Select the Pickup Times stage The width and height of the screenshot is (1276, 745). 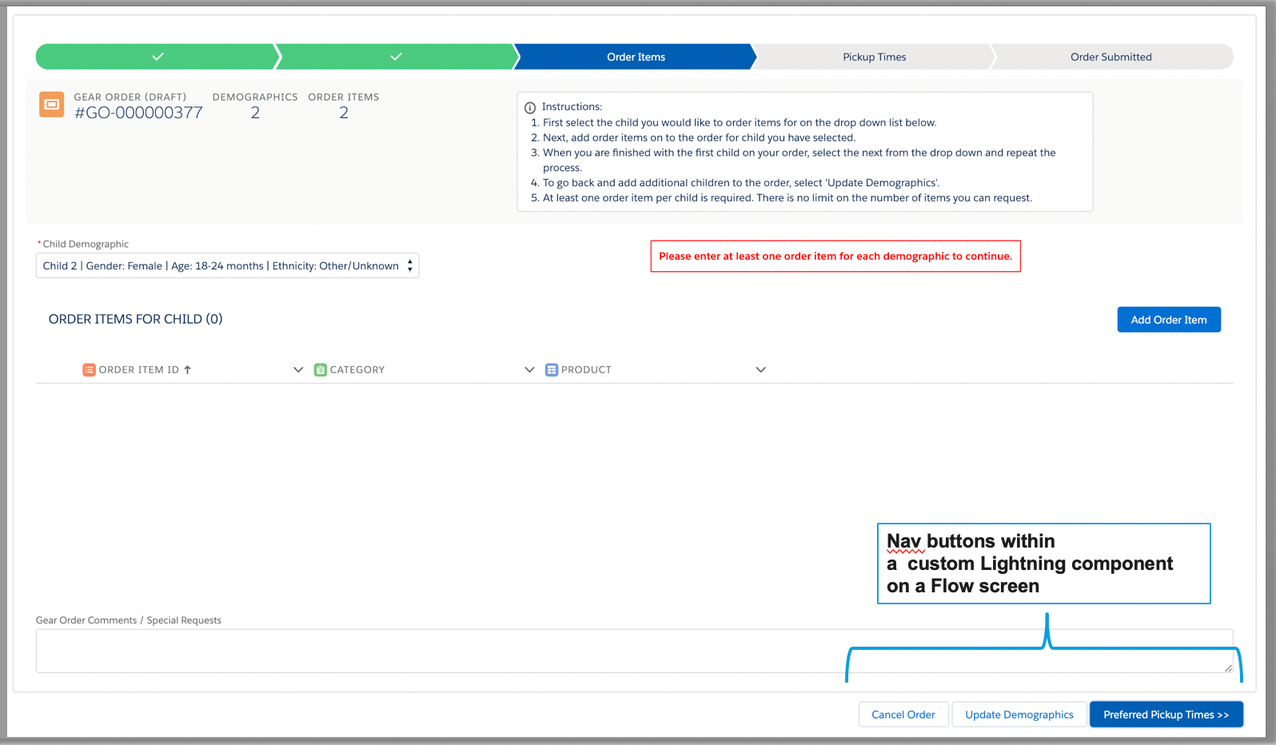pos(873,56)
